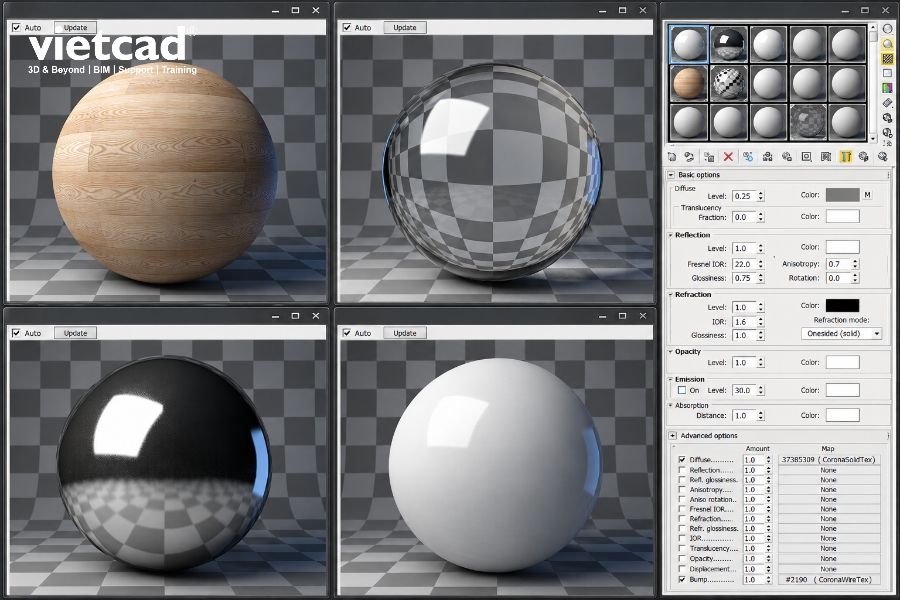
Task: Open the gray Diffuse color swatch
Action: click(843, 195)
